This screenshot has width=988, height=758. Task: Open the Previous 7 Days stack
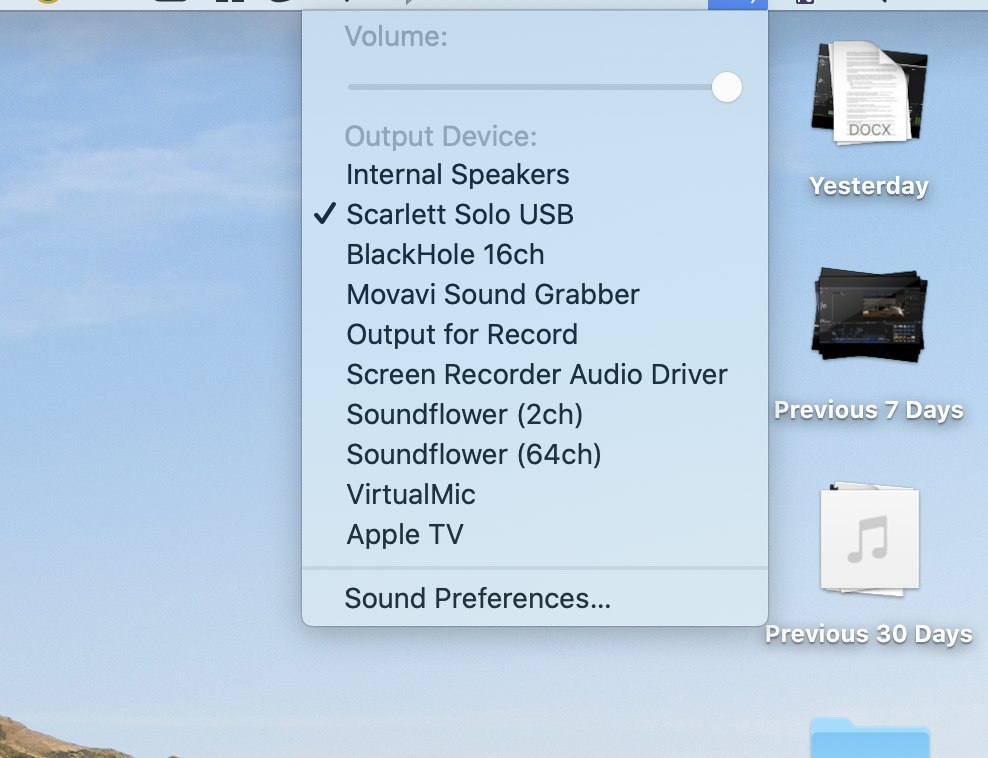[x=869, y=314]
